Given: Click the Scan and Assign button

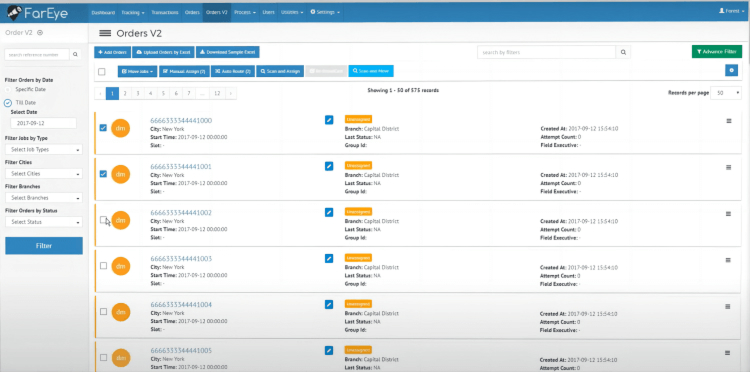Looking at the screenshot, I should pos(280,71).
